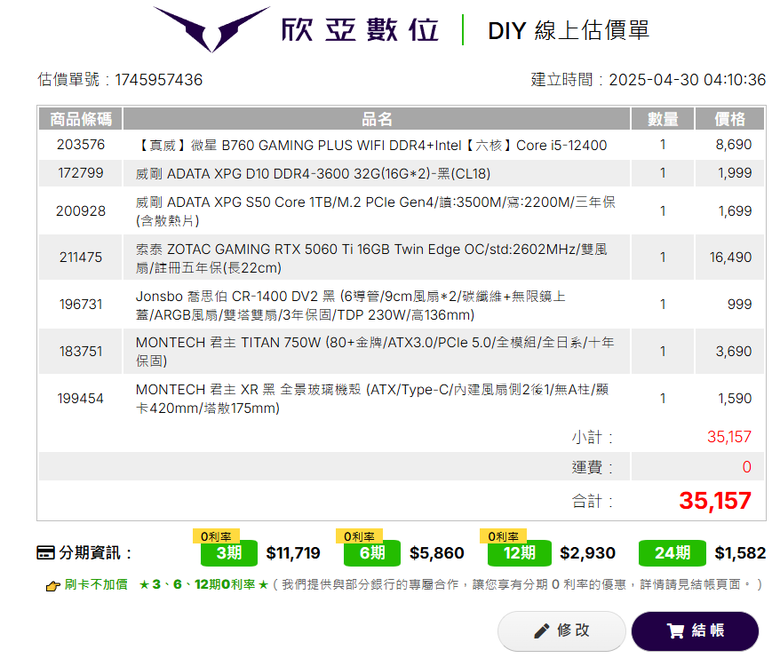Click the 小計 amount 35,157
780x666 pixels.
click(x=729, y=437)
